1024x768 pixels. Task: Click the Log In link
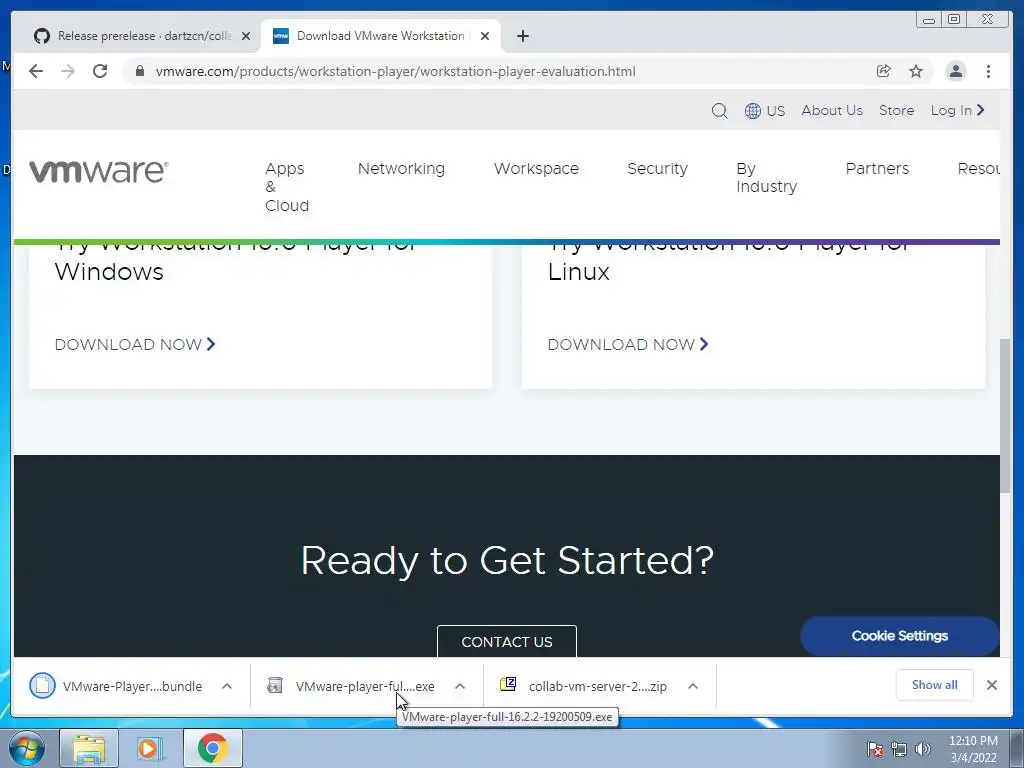[x=957, y=110]
